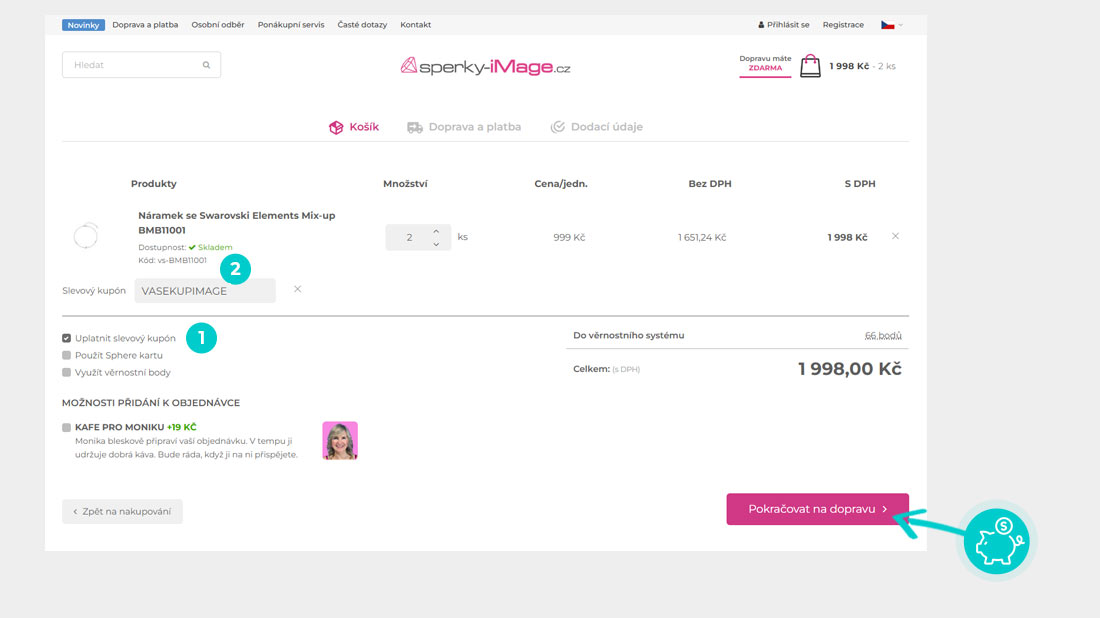Click the search magnifier icon
The image size is (1100, 618).
(x=207, y=65)
